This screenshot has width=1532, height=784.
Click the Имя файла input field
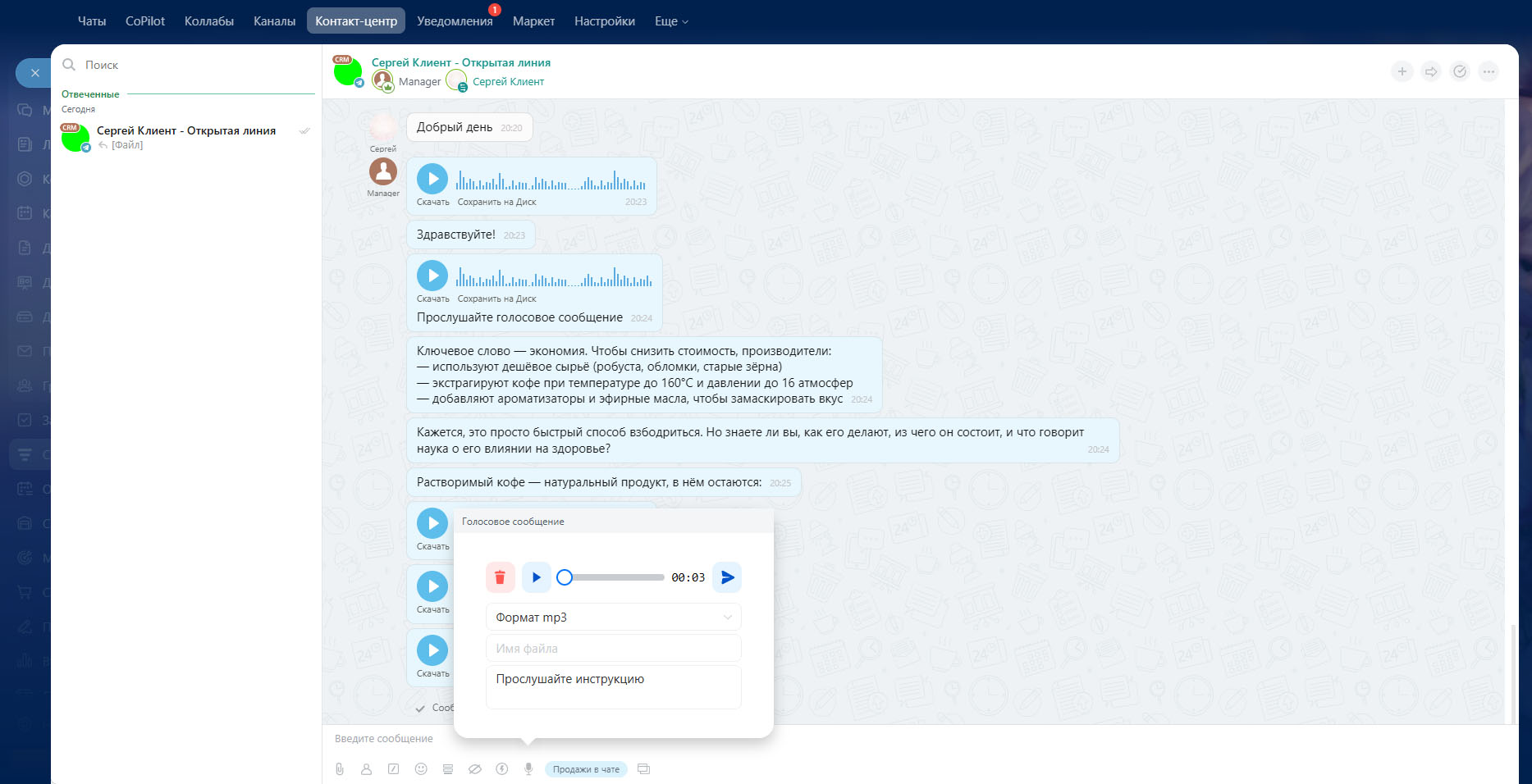(613, 649)
